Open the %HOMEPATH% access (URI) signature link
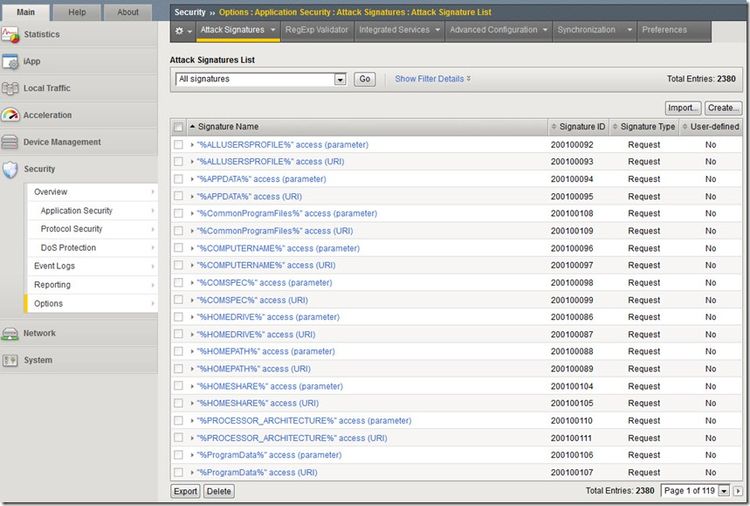750x506 pixels. click(x=256, y=369)
